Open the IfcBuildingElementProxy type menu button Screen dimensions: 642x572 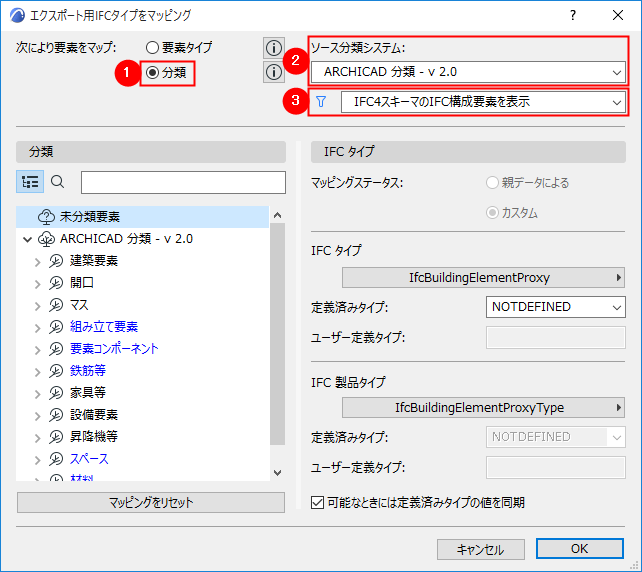[483, 278]
